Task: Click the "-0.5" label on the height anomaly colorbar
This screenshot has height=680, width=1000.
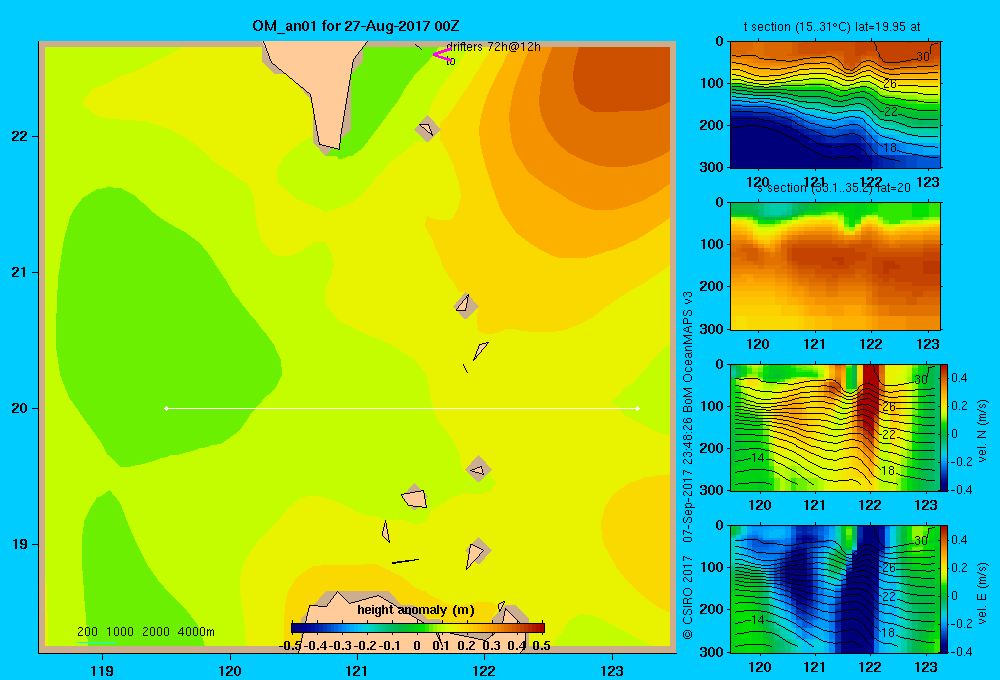Action: 291,646
